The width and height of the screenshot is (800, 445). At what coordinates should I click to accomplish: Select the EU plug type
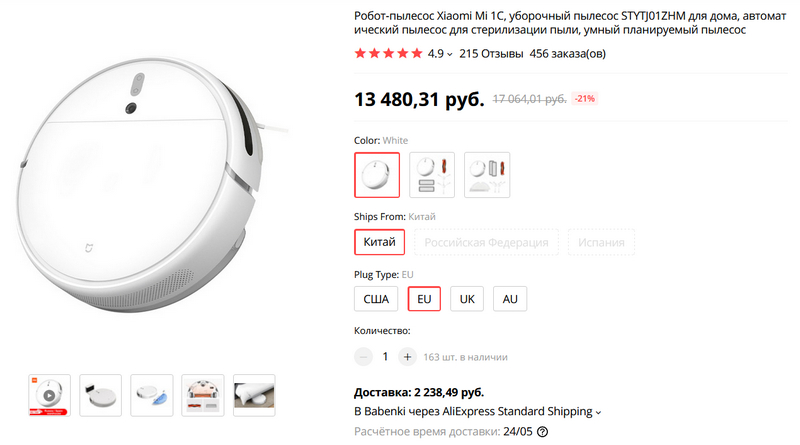pyautogui.click(x=424, y=298)
